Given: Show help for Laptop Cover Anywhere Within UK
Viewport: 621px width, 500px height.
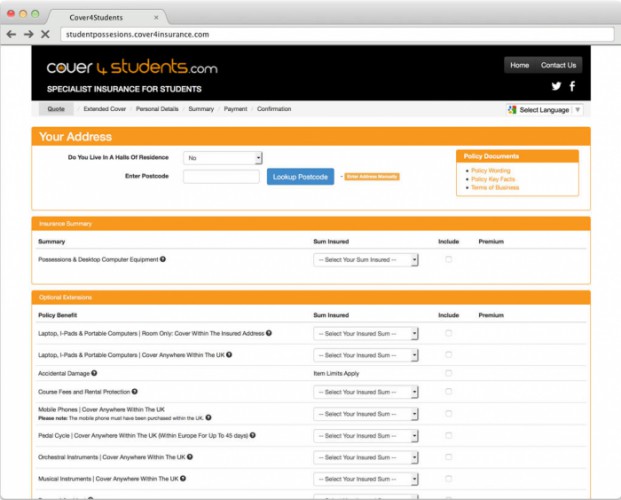Looking at the screenshot, I should coord(229,355).
